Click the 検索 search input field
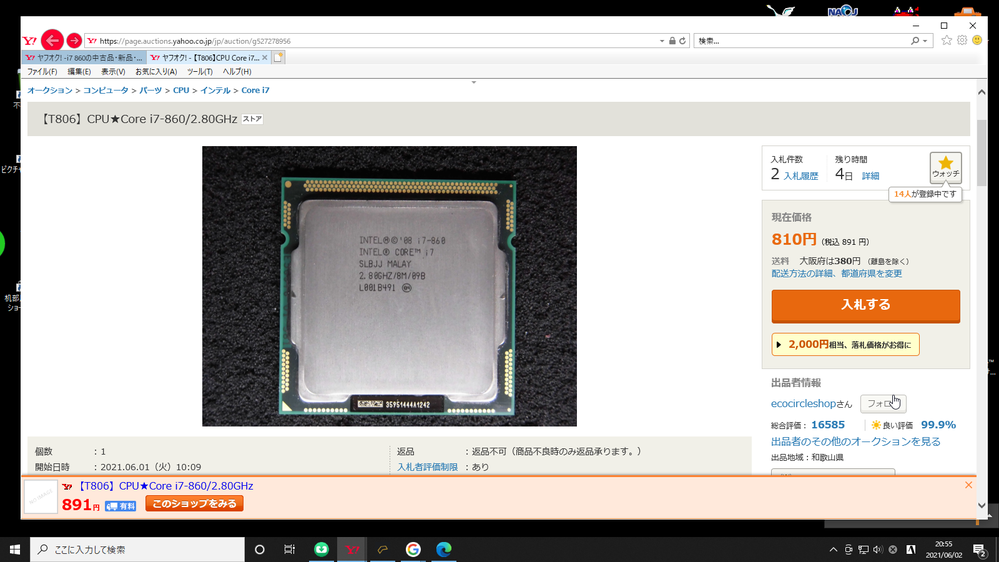The height and width of the screenshot is (562, 999). [801, 41]
